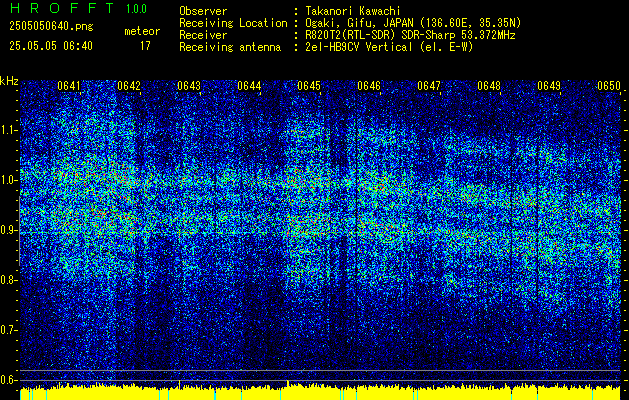Click the Observer label

coord(203,11)
